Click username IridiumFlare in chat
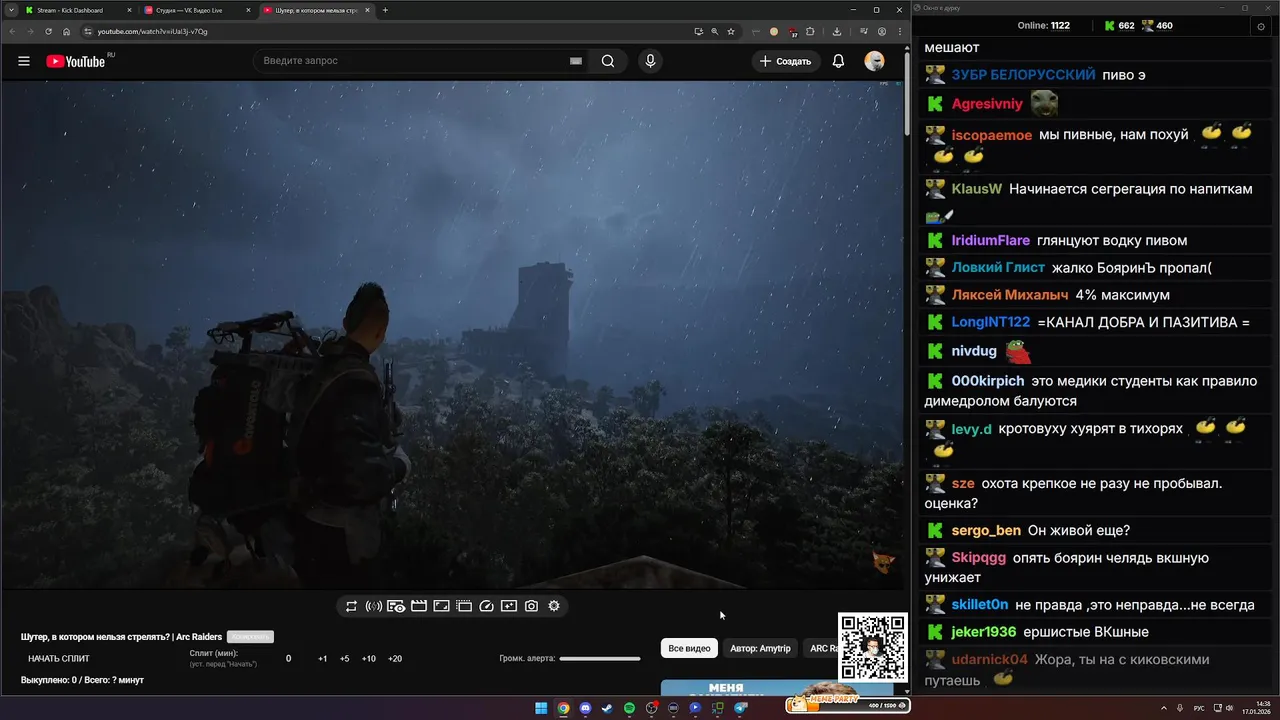 pos(990,241)
